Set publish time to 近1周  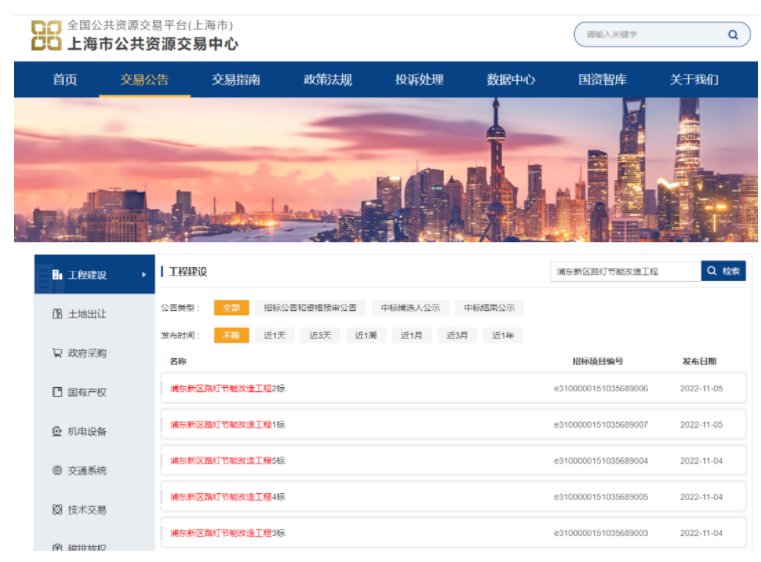pos(365,335)
